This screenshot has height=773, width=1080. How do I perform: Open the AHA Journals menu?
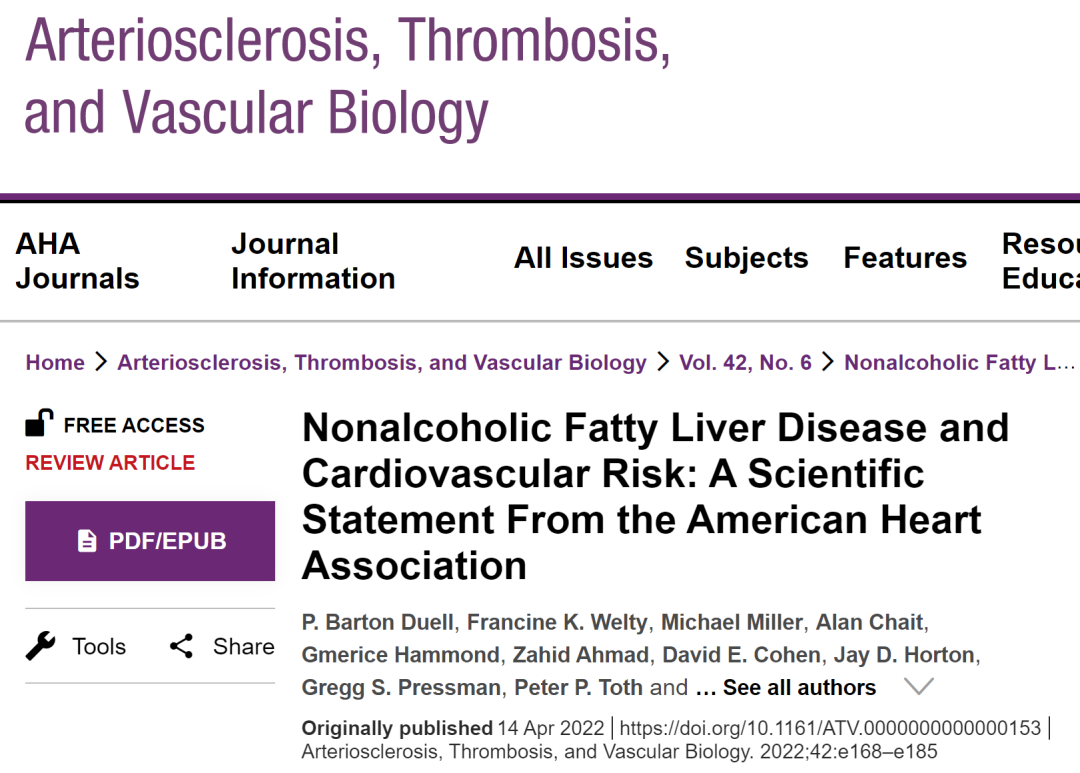(x=77, y=261)
